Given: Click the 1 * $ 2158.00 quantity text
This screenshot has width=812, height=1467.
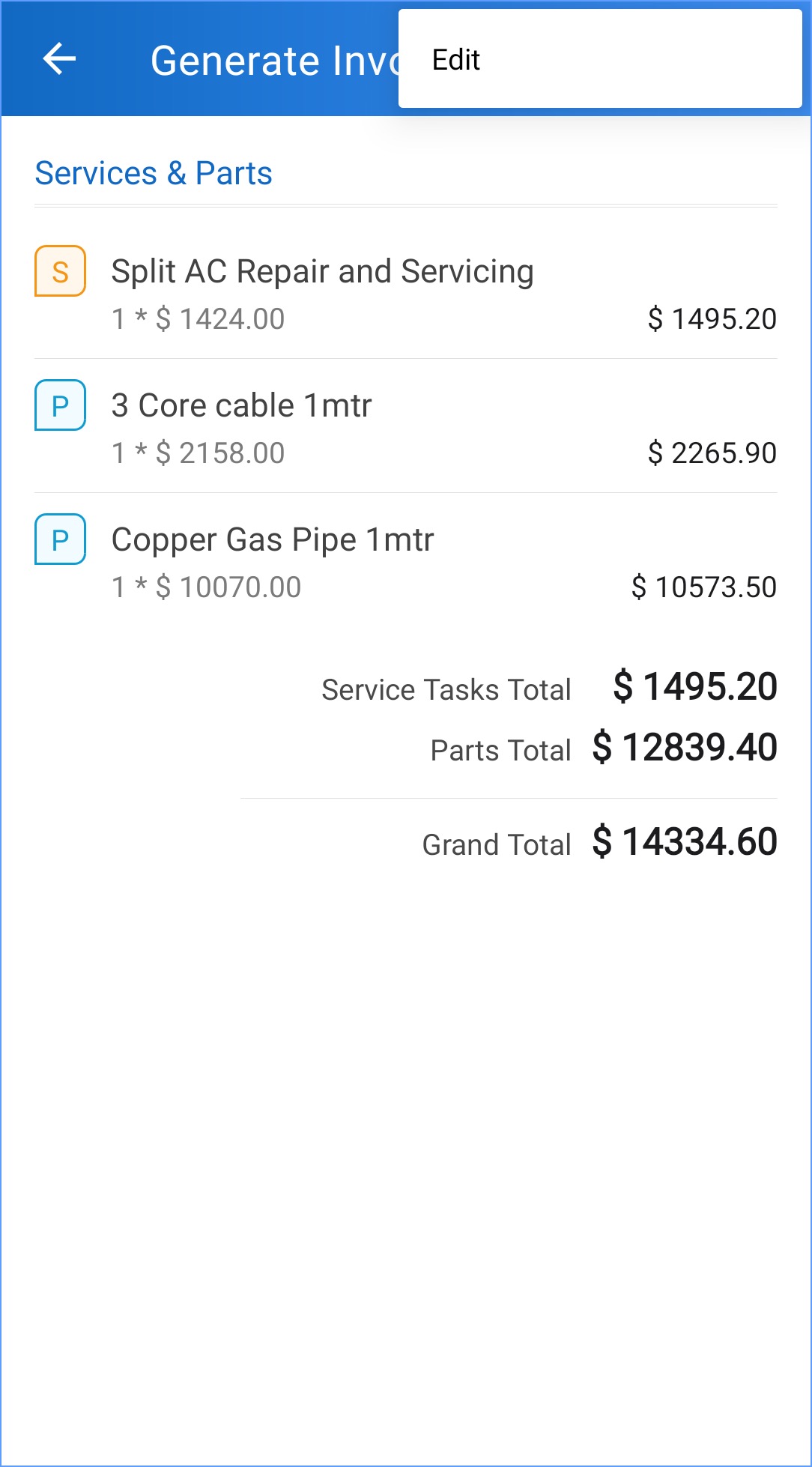Looking at the screenshot, I should click(x=198, y=453).
